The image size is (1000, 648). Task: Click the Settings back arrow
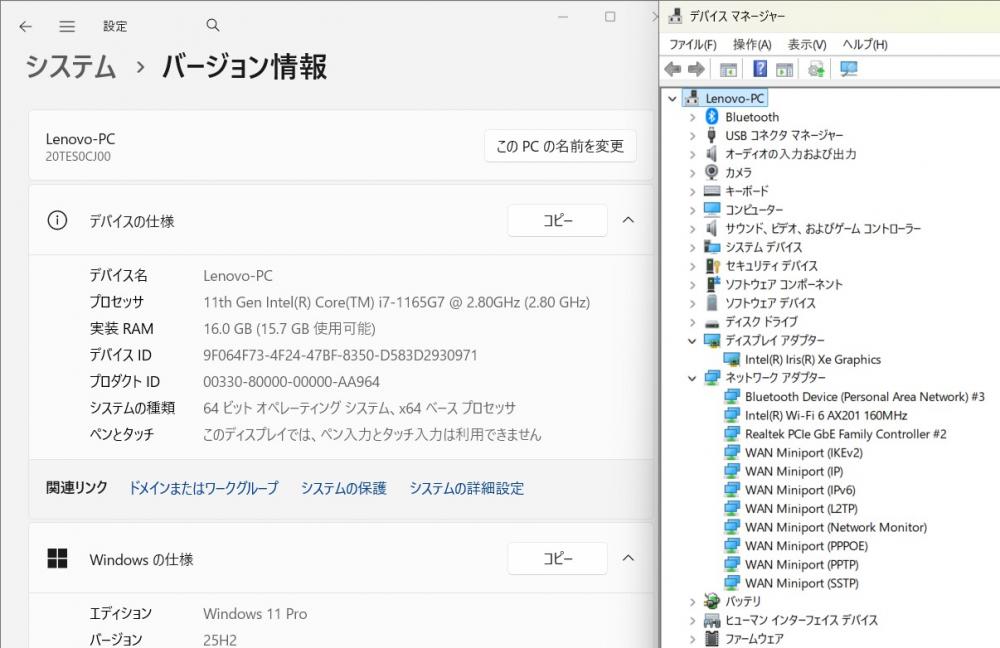coord(25,26)
